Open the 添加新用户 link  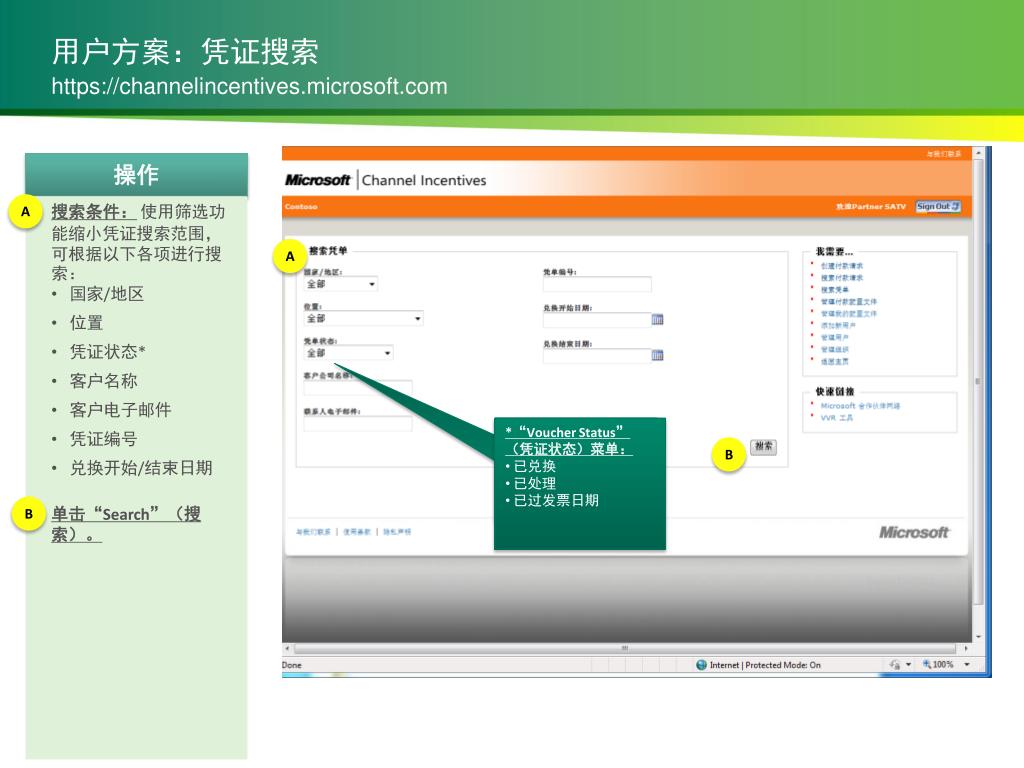point(838,325)
